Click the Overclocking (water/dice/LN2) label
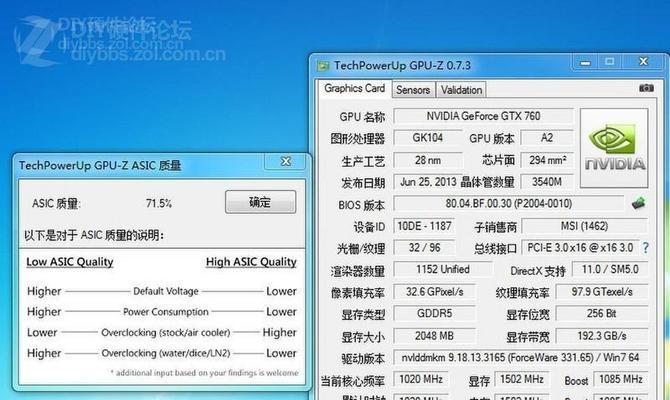The height and width of the screenshot is (400, 670). pyautogui.click(x=166, y=353)
